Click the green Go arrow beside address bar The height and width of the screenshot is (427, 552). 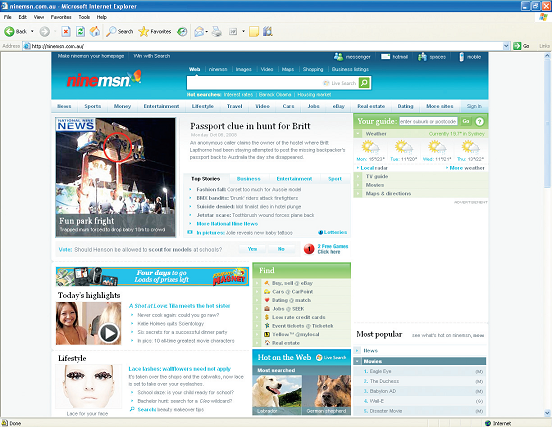tap(517, 46)
